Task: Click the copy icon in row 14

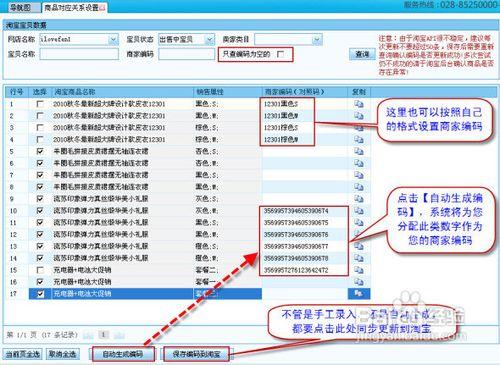Action: 359,258
